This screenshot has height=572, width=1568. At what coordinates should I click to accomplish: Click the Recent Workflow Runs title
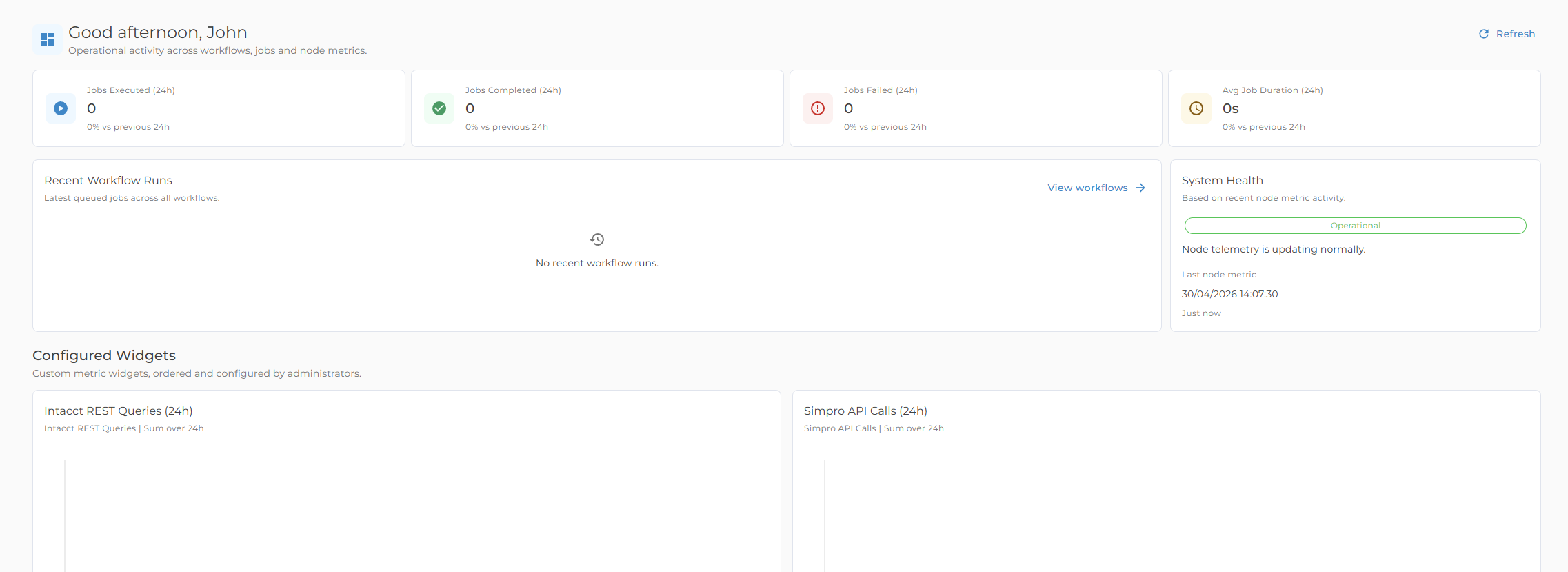[x=108, y=180]
